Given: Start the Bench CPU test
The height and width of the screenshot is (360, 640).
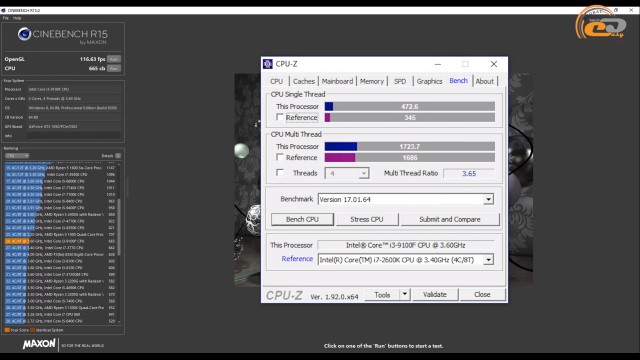Looking at the screenshot, I should click(302, 220).
